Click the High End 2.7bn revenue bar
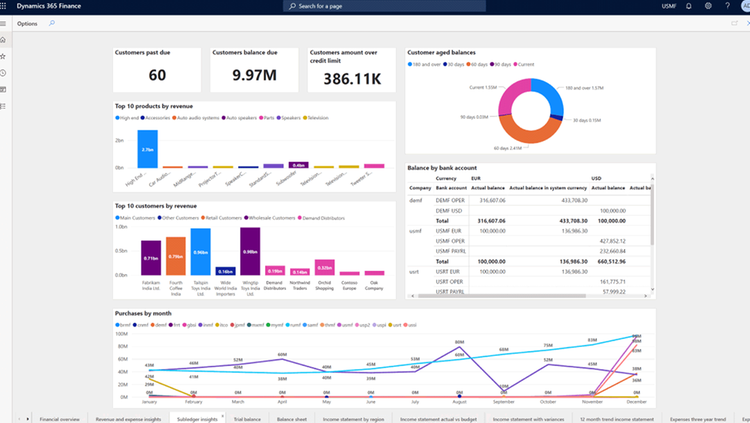Screen dimensions: 750x423 click(x=147, y=149)
